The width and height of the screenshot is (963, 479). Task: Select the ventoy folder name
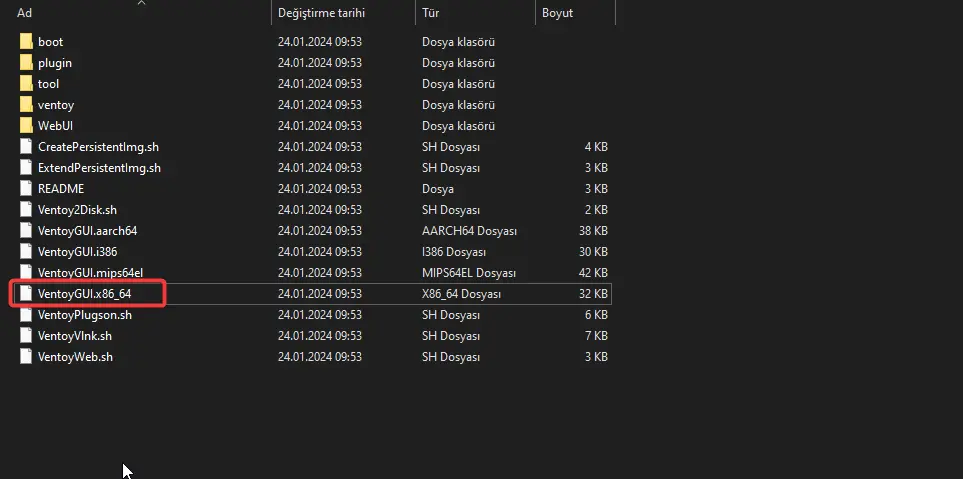pos(56,105)
